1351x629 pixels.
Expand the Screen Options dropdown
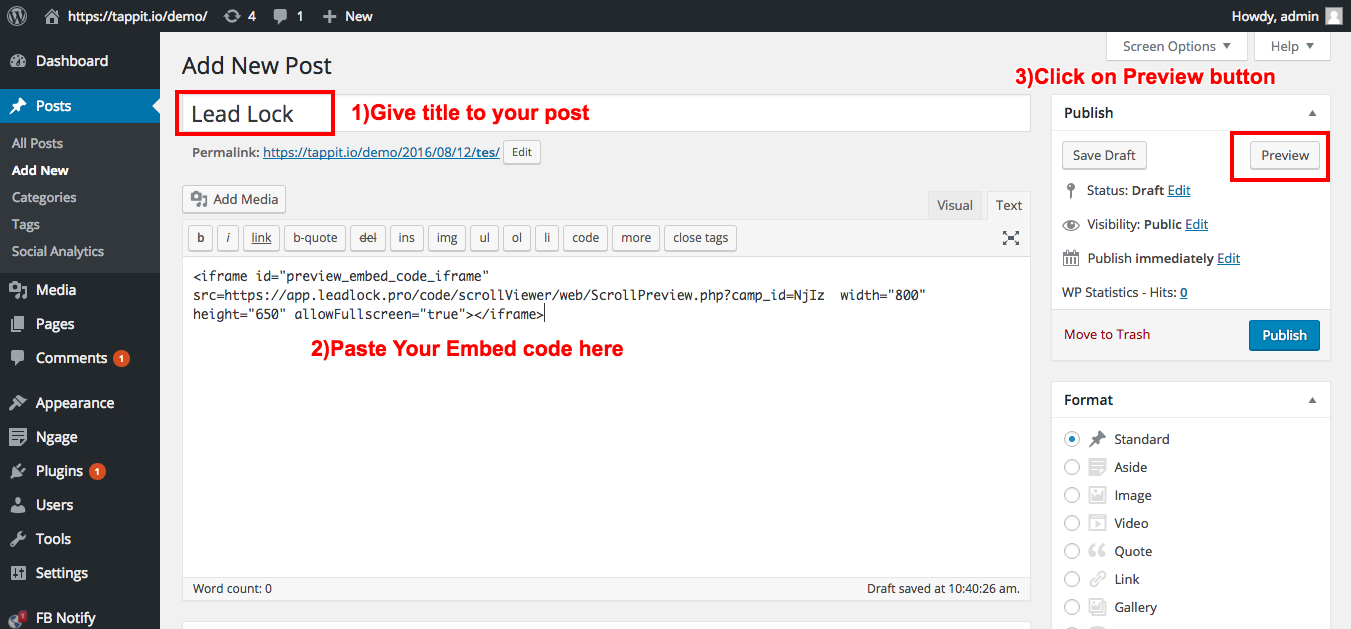click(x=1177, y=46)
